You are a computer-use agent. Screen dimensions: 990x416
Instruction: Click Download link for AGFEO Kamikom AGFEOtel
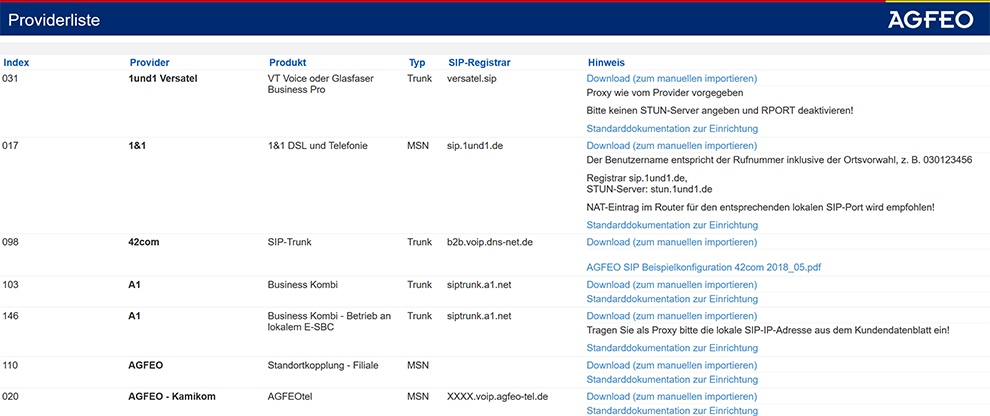(671, 396)
